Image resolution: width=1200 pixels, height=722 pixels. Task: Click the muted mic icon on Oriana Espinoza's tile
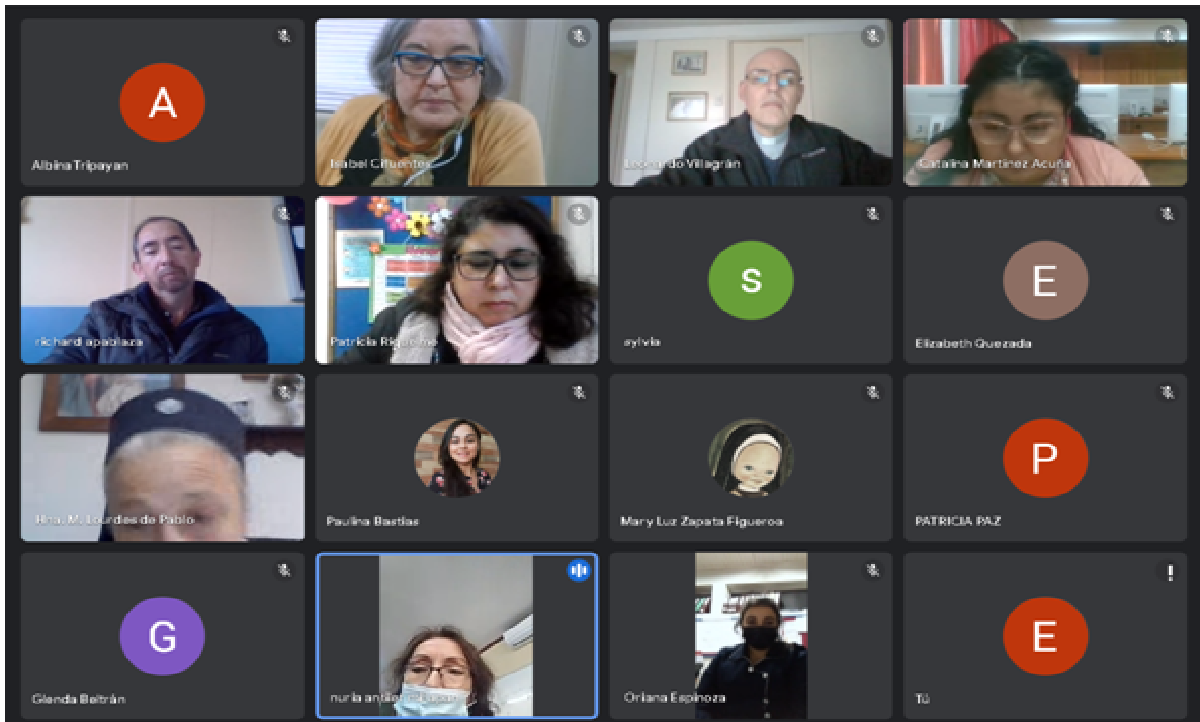pos(873,571)
